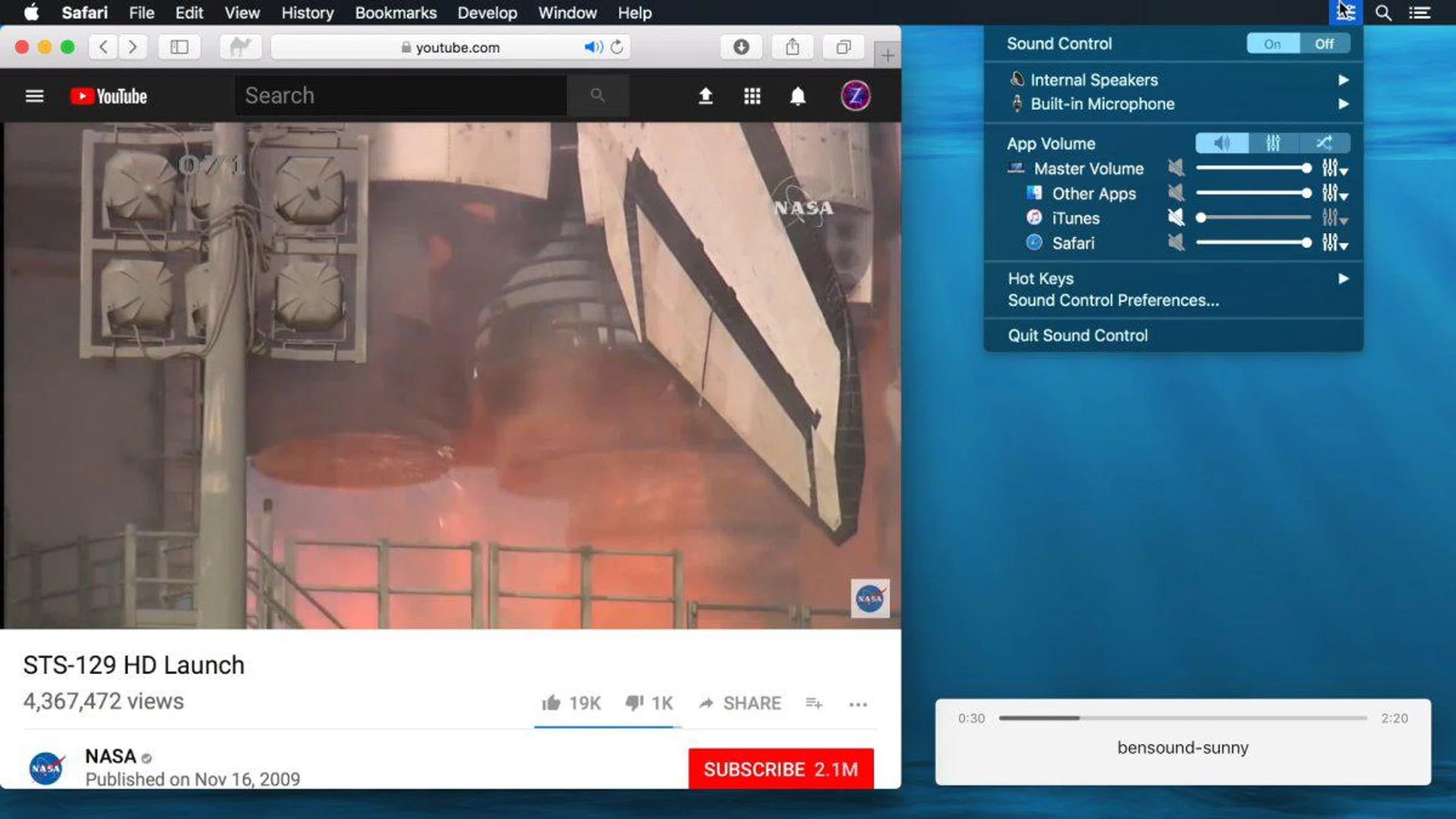Screen dimensions: 1456x819
Task: Open YouTube hamburger guide menu
Action: [x=34, y=96]
